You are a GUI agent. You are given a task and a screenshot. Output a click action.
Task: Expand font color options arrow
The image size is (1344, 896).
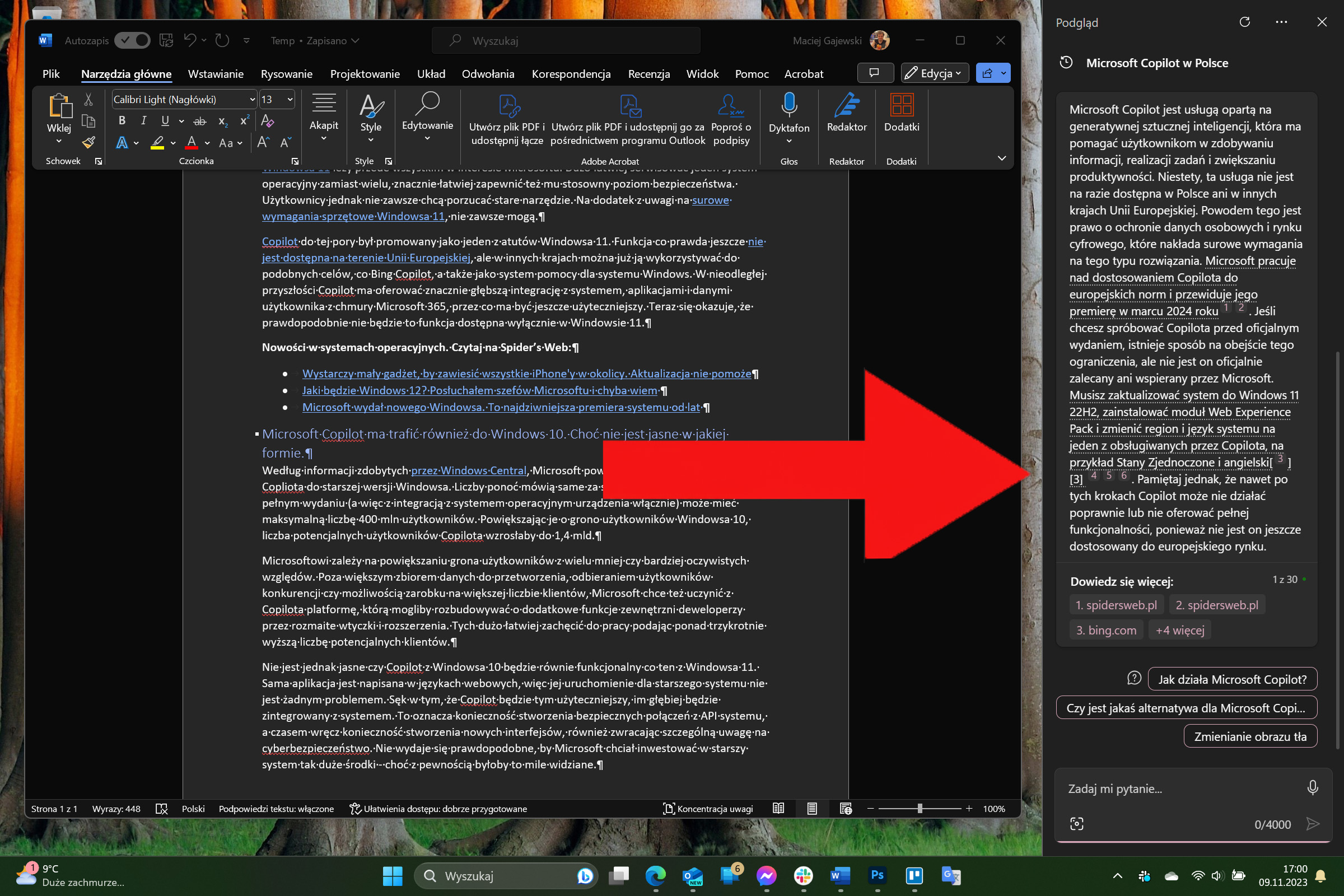coord(207,143)
